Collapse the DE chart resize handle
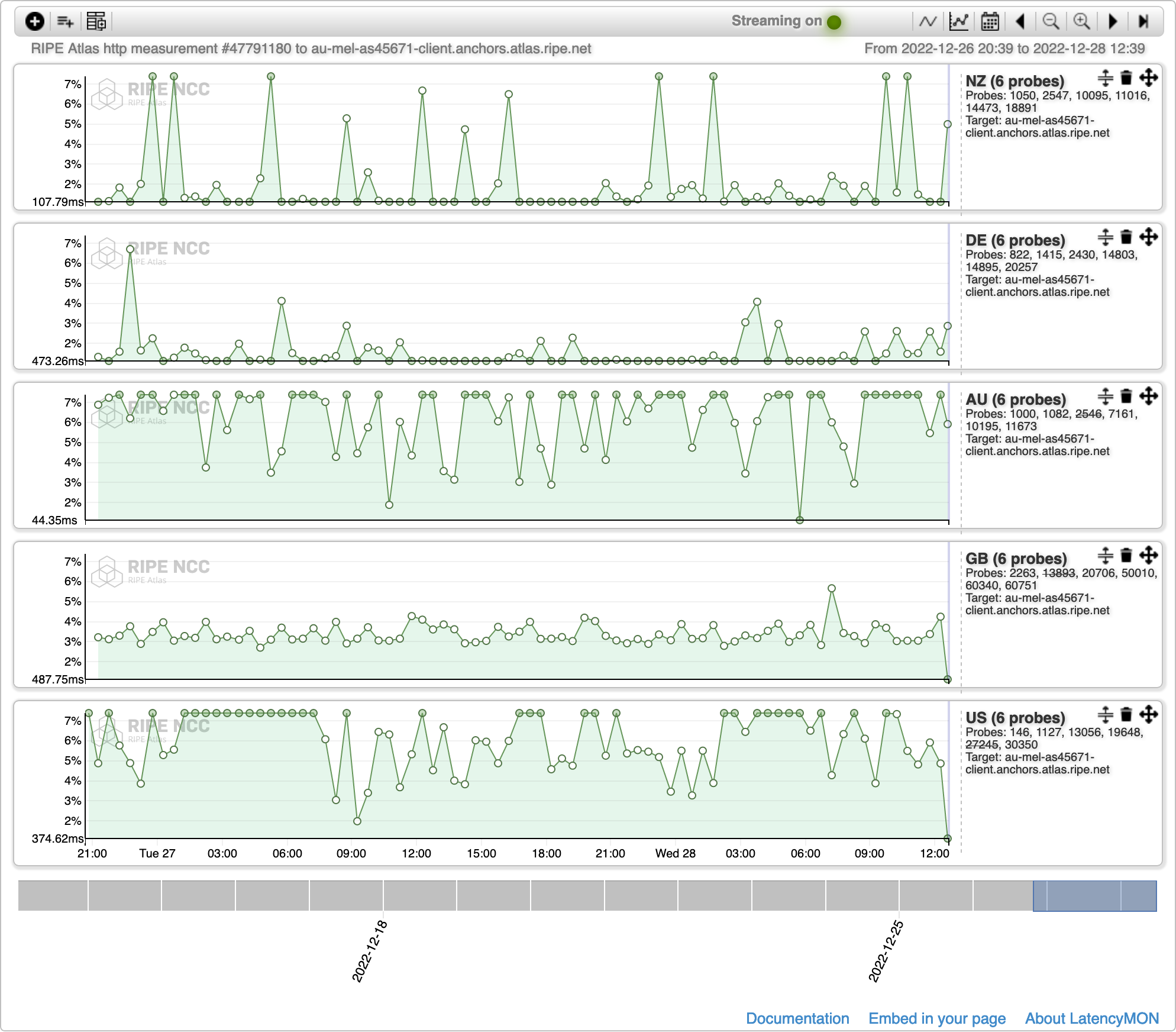 [x=1104, y=237]
